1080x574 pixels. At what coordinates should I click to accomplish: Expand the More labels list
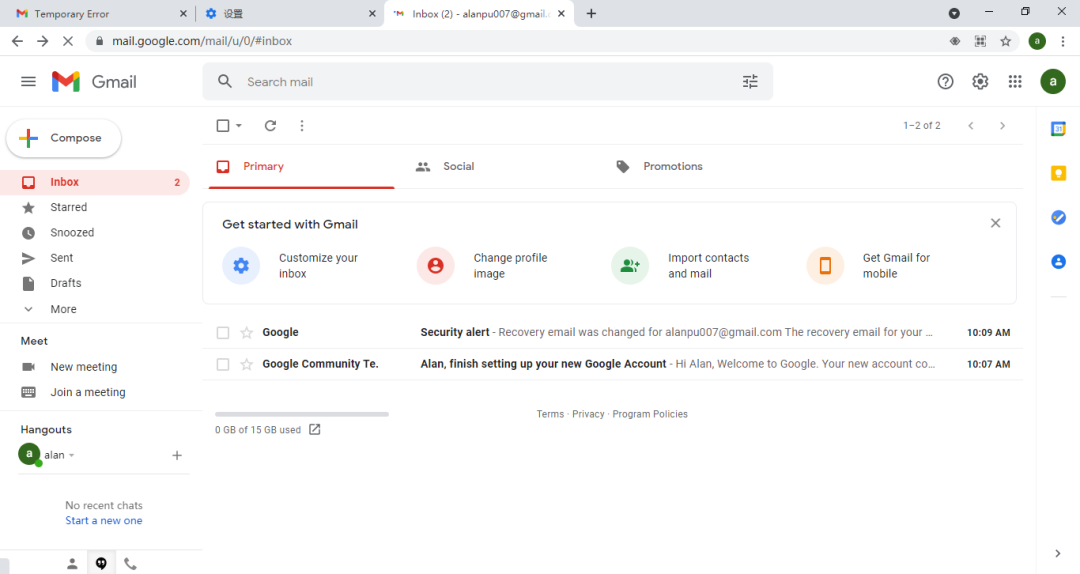tap(62, 309)
